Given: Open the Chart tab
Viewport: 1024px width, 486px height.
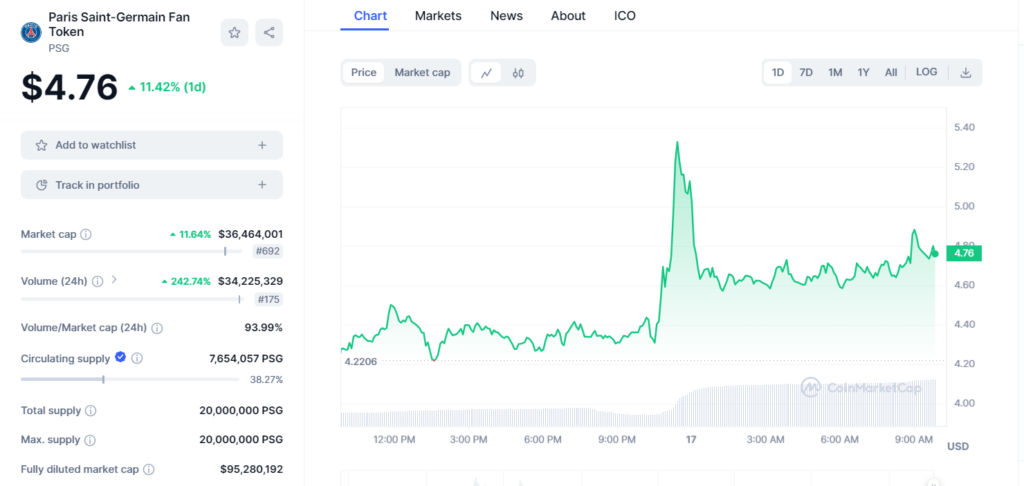Looking at the screenshot, I should pyautogui.click(x=370, y=16).
